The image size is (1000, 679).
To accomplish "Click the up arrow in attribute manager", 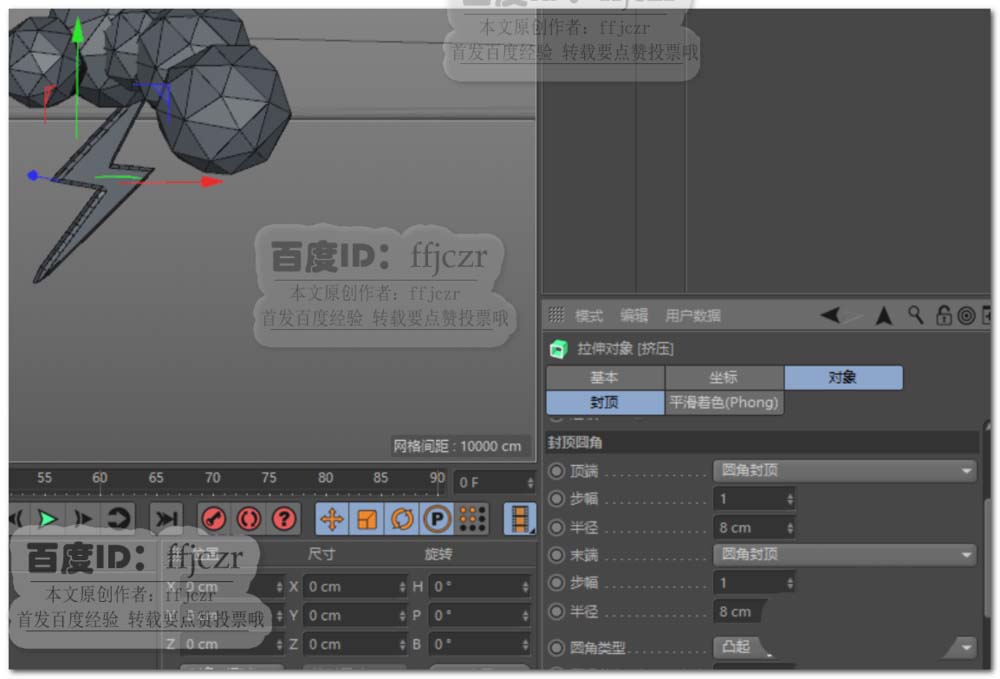I will click(884, 315).
